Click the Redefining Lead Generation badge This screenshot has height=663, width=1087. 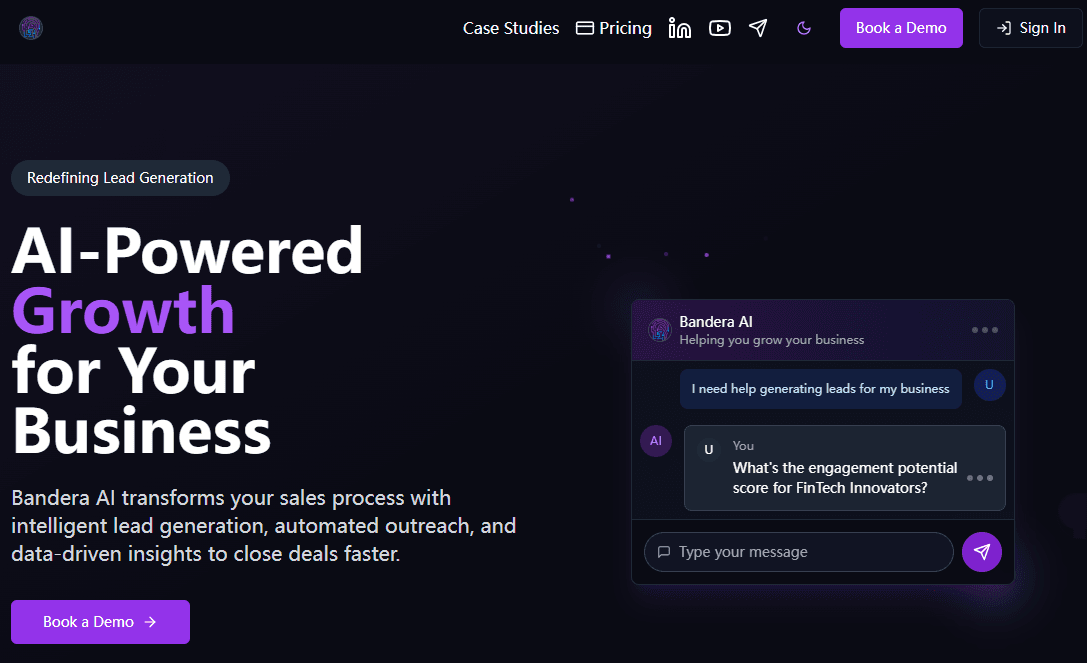120,178
